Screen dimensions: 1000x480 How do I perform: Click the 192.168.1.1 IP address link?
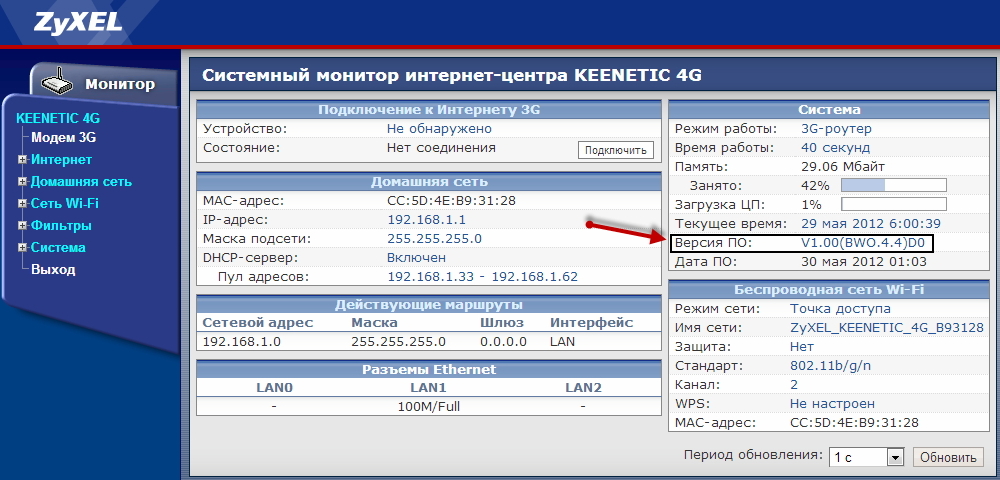click(426, 220)
